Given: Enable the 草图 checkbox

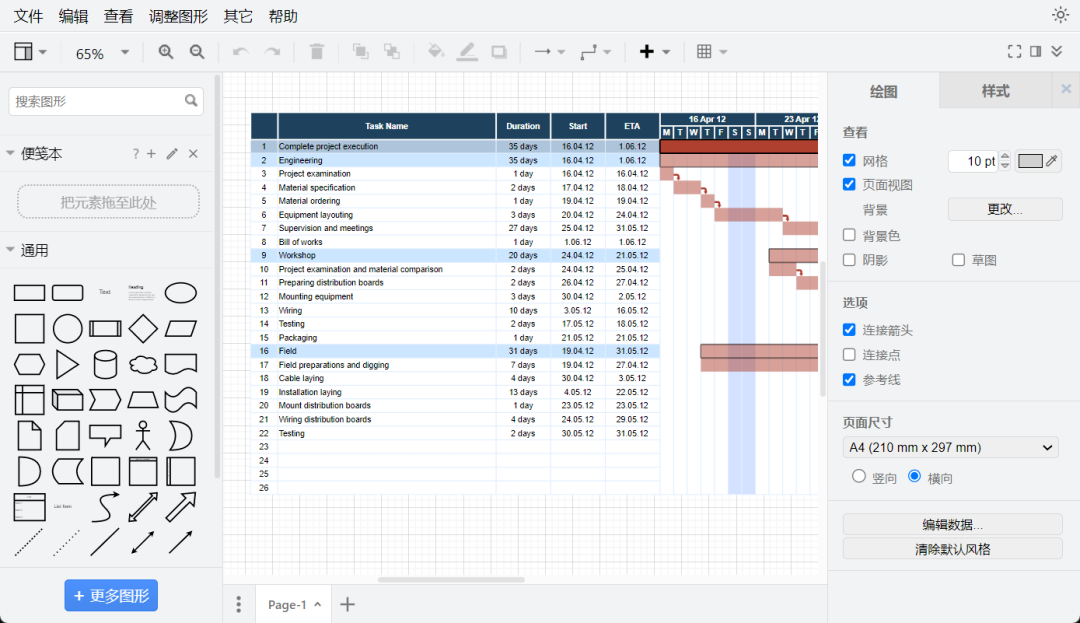Looking at the screenshot, I should pos(958,260).
